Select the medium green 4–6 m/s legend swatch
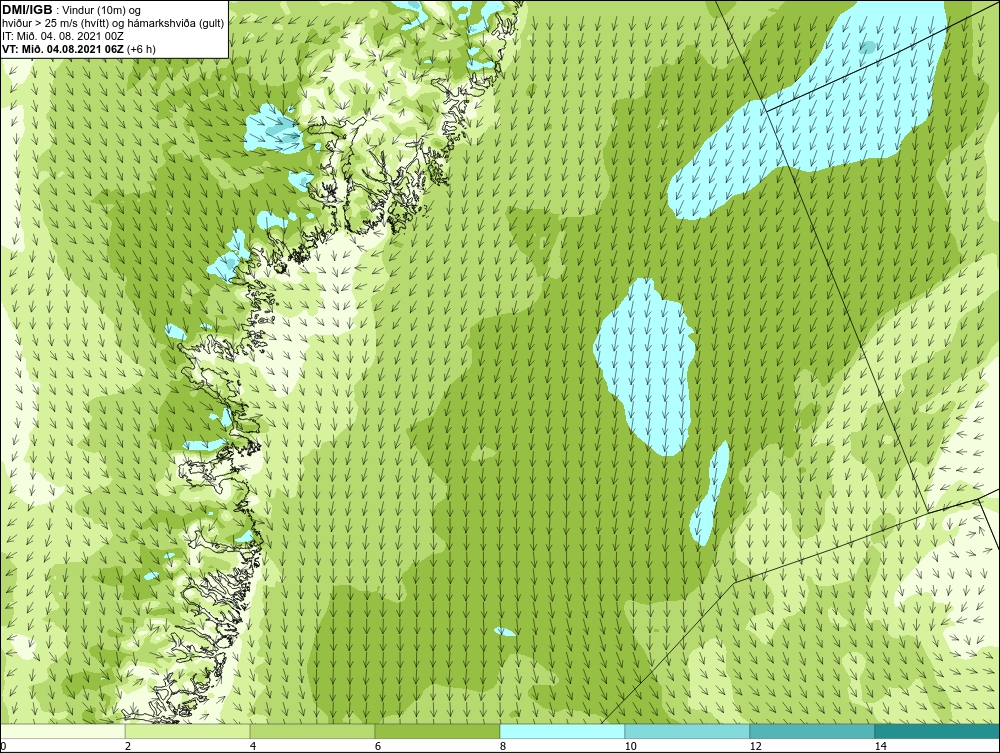 (312, 731)
